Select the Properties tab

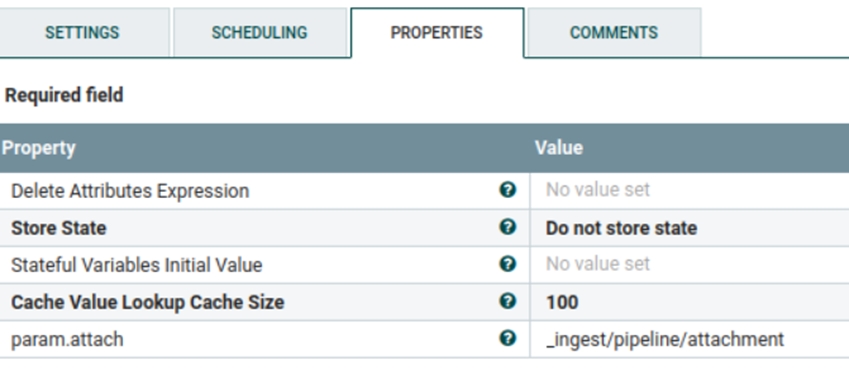436,32
